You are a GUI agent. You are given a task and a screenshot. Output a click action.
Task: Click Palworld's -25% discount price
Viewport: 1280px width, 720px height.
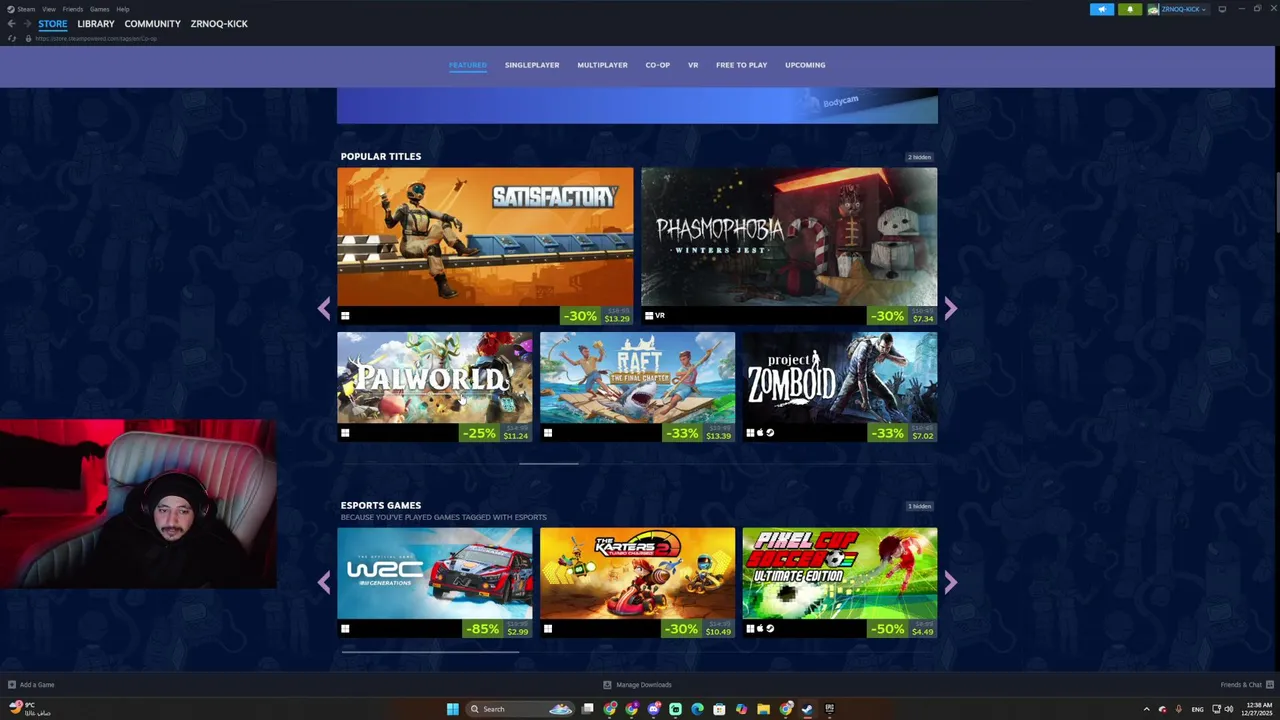click(495, 433)
